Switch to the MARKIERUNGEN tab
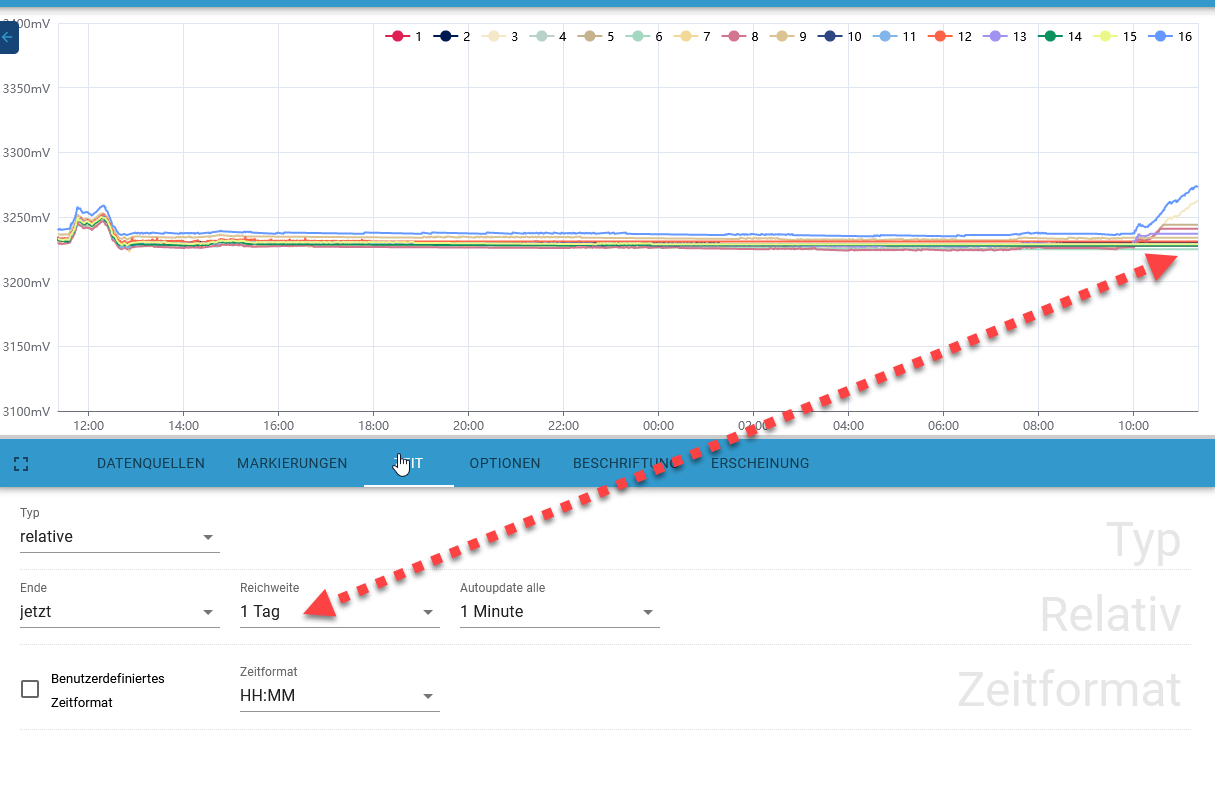1215x812 pixels. (292, 464)
